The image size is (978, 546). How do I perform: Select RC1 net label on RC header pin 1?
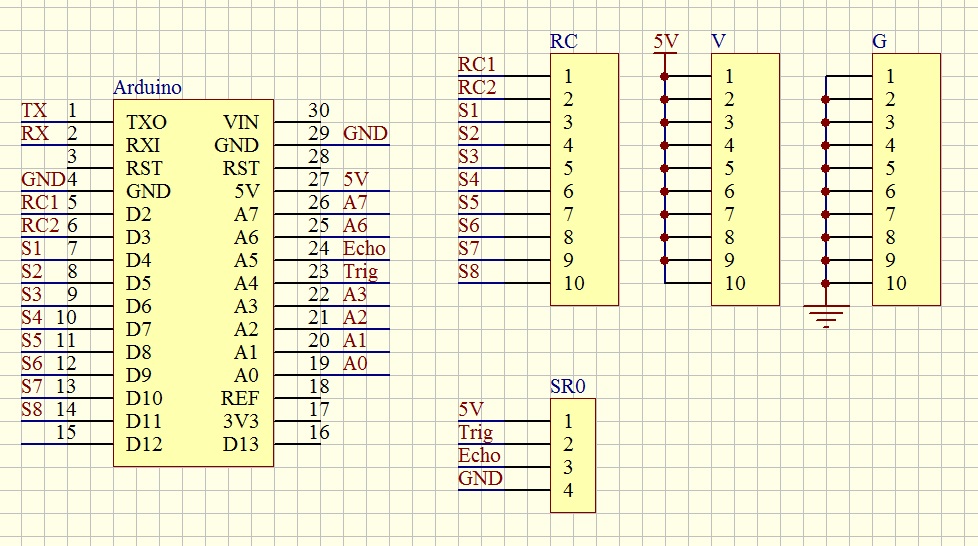(477, 64)
